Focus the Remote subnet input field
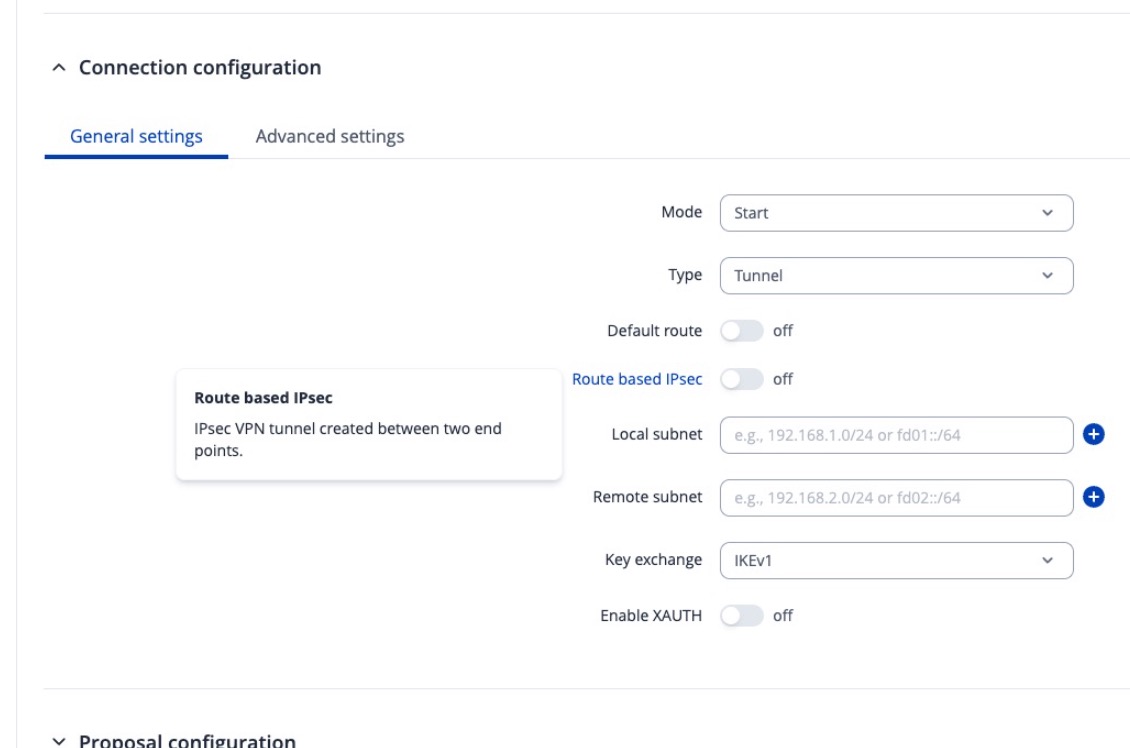The image size is (1130, 748). [895, 497]
